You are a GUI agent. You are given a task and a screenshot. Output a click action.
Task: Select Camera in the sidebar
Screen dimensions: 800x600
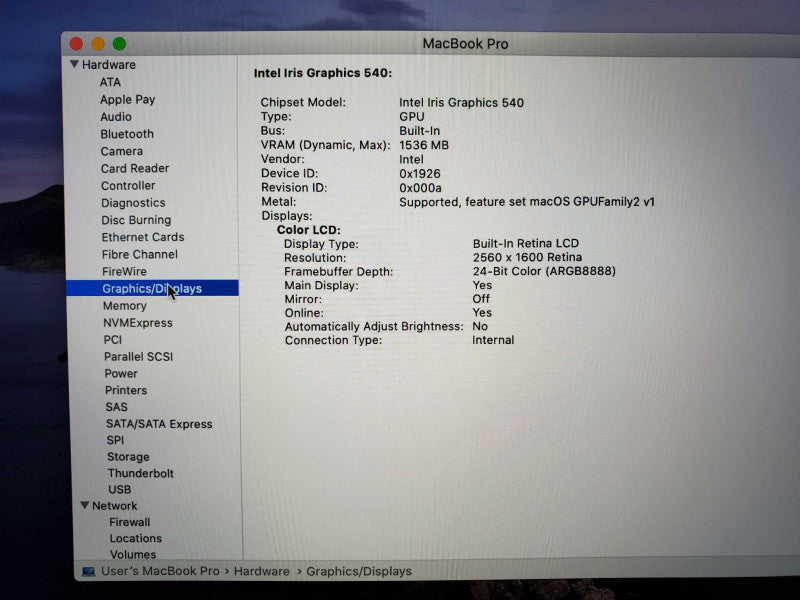click(x=121, y=152)
